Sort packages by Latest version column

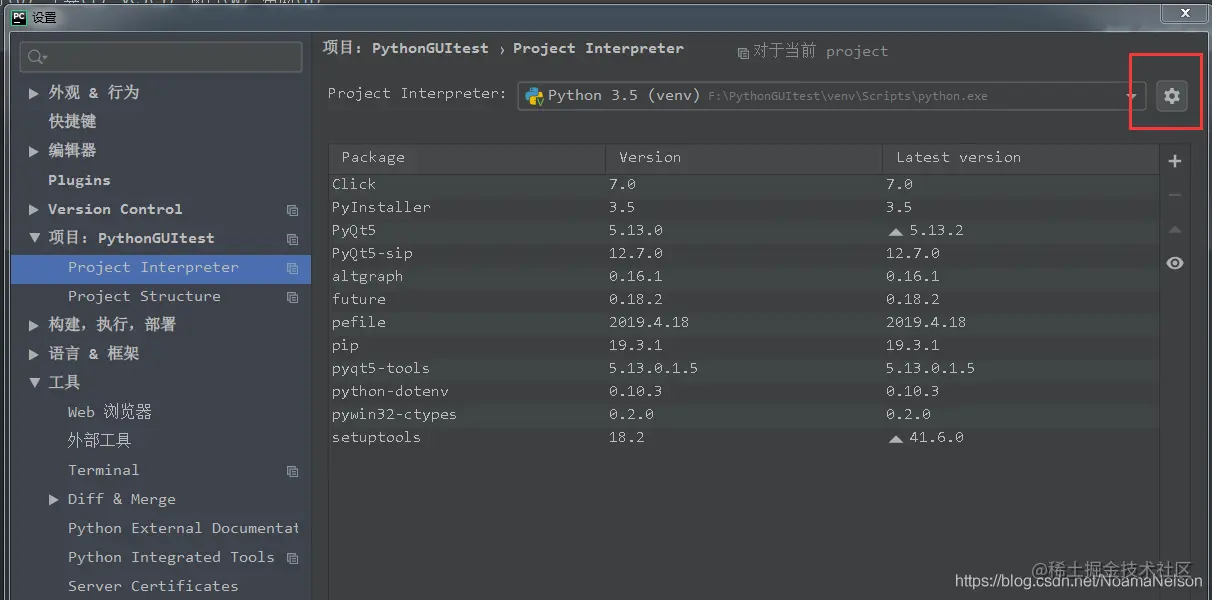click(x=958, y=157)
